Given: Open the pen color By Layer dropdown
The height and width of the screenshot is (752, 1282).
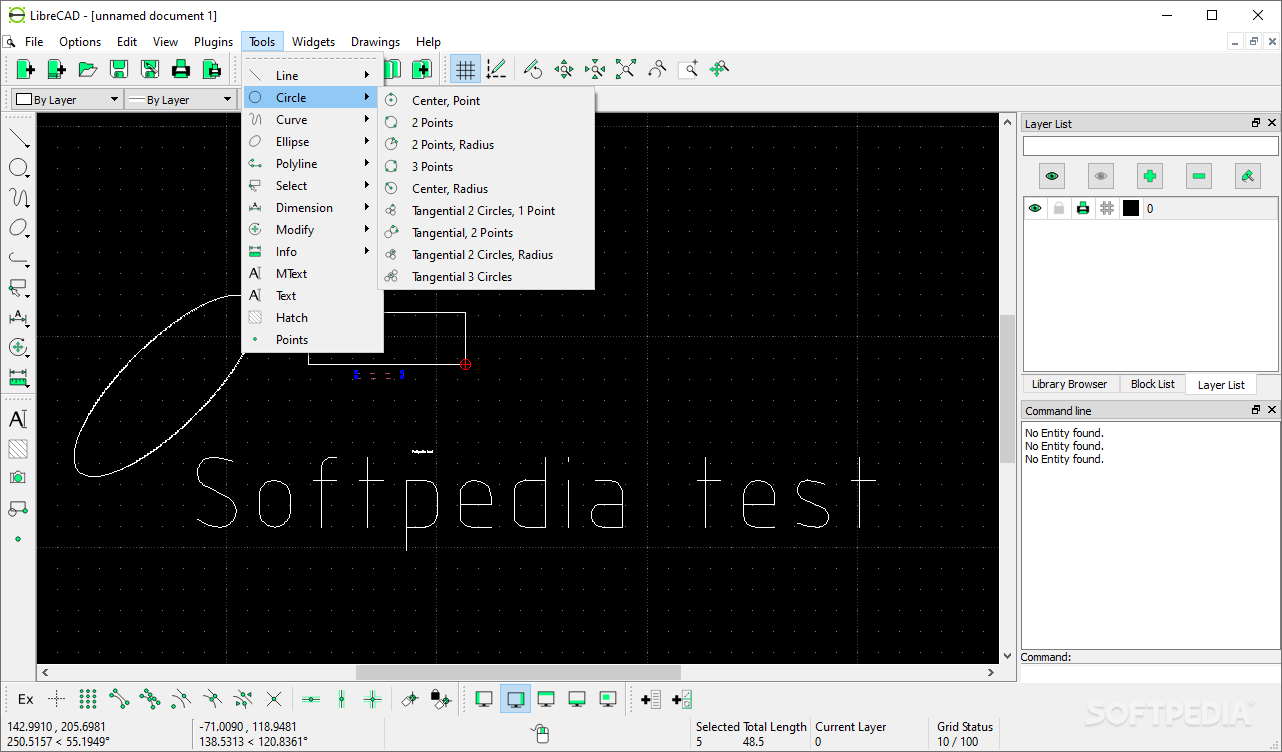Looking at the screenshot, I should point(67,99).
